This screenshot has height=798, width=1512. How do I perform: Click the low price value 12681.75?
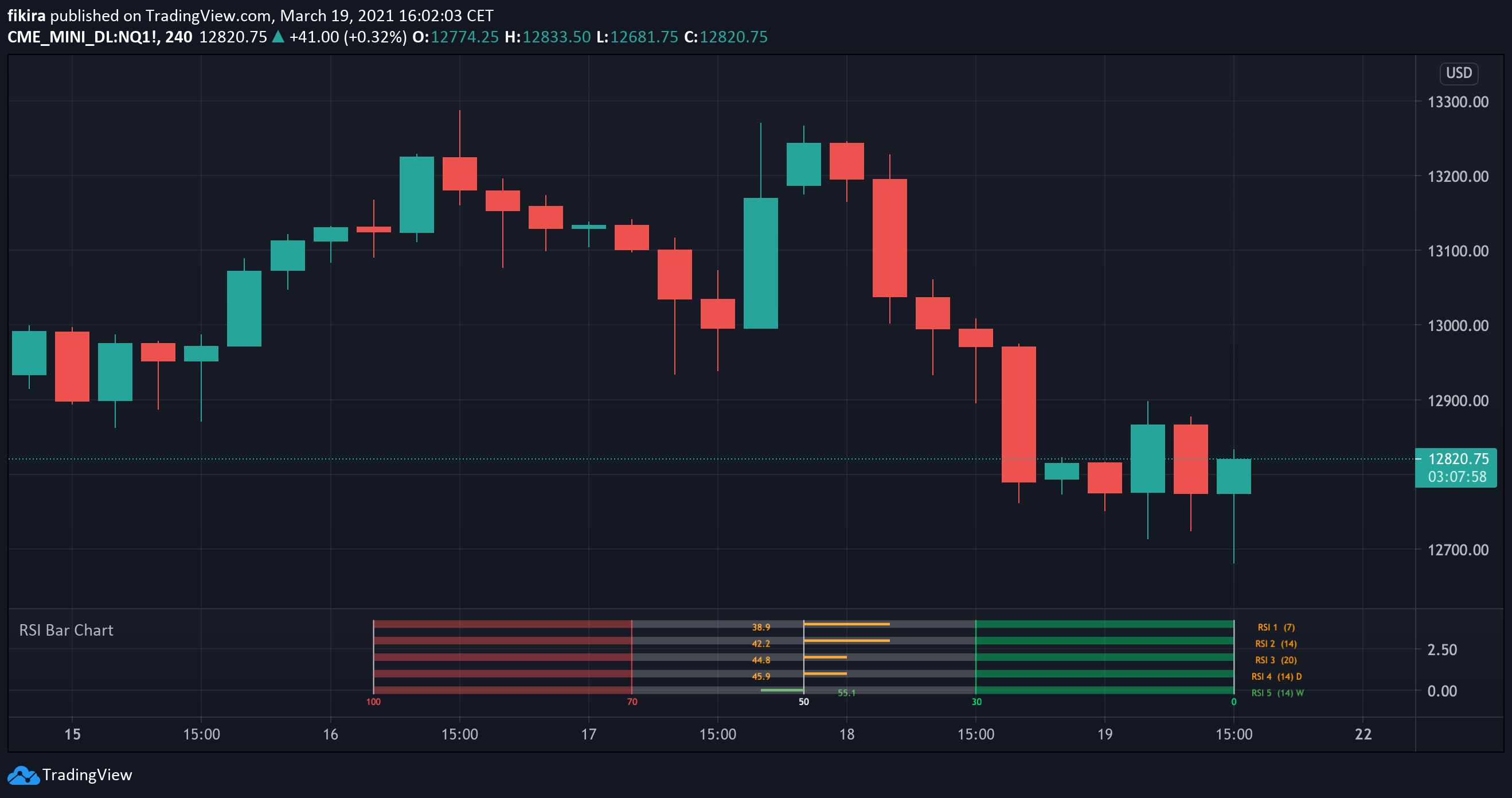pyautogui.click(x=644, y=37)
